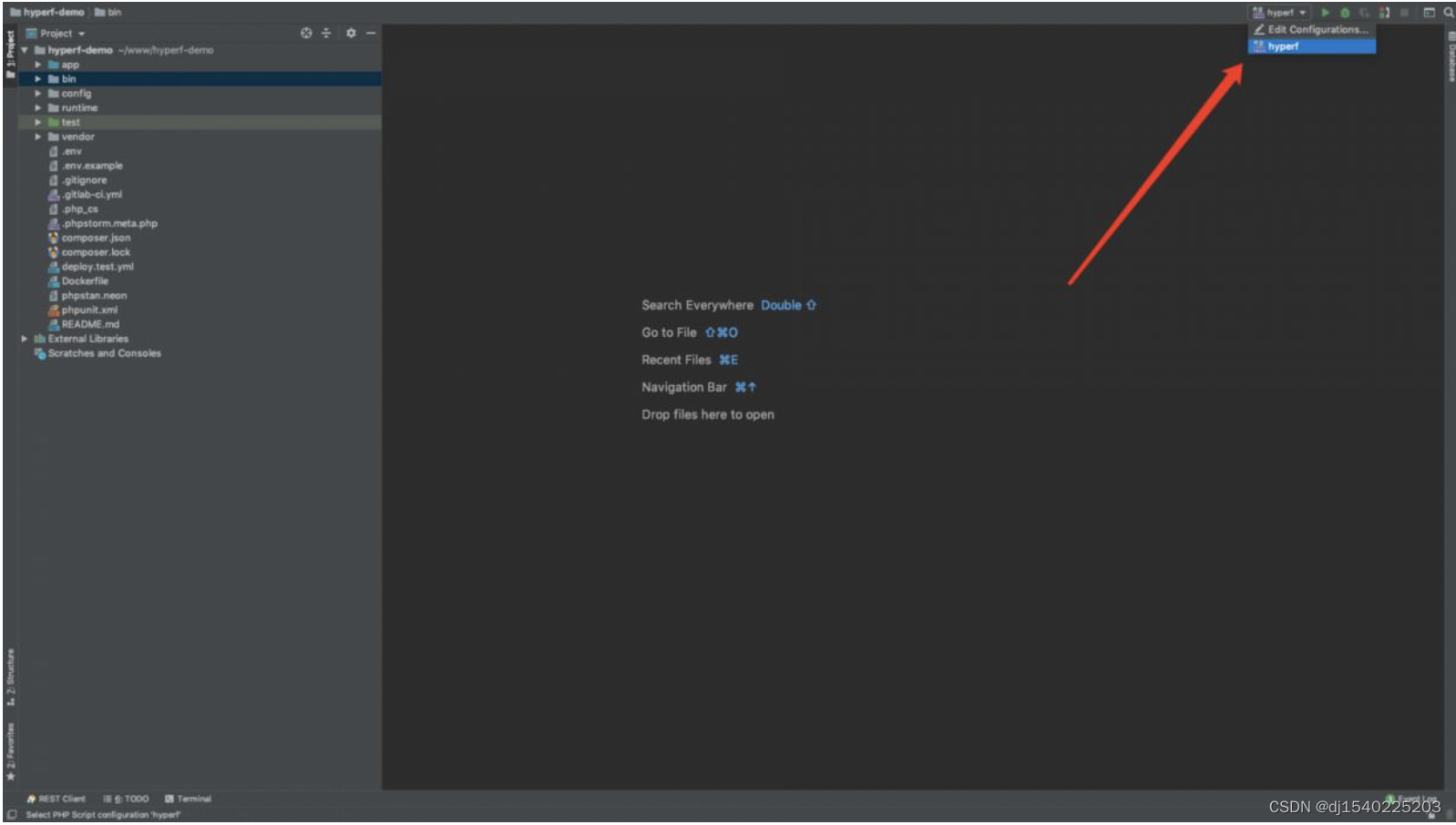This screenshot has width=1456, height=825.
Task: Click the Locate/Select Opened File icon
Action: [x=306, y=33]
